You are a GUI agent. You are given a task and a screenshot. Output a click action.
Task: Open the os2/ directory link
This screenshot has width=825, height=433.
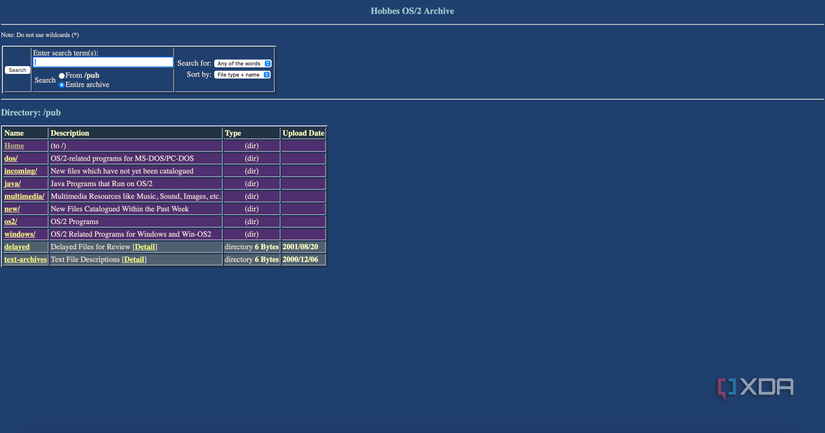pos(11,221)
